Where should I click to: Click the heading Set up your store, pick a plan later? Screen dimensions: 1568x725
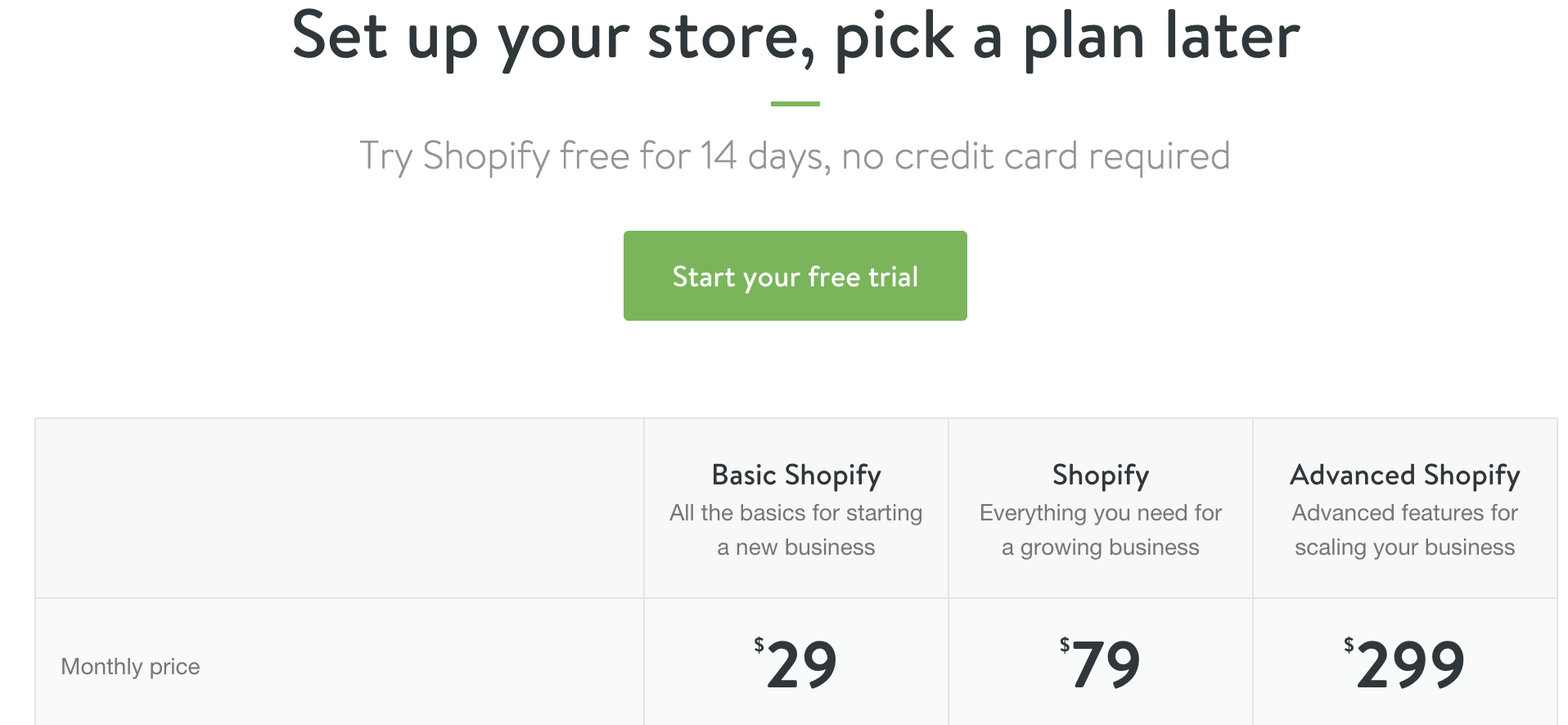pos(795,37)
